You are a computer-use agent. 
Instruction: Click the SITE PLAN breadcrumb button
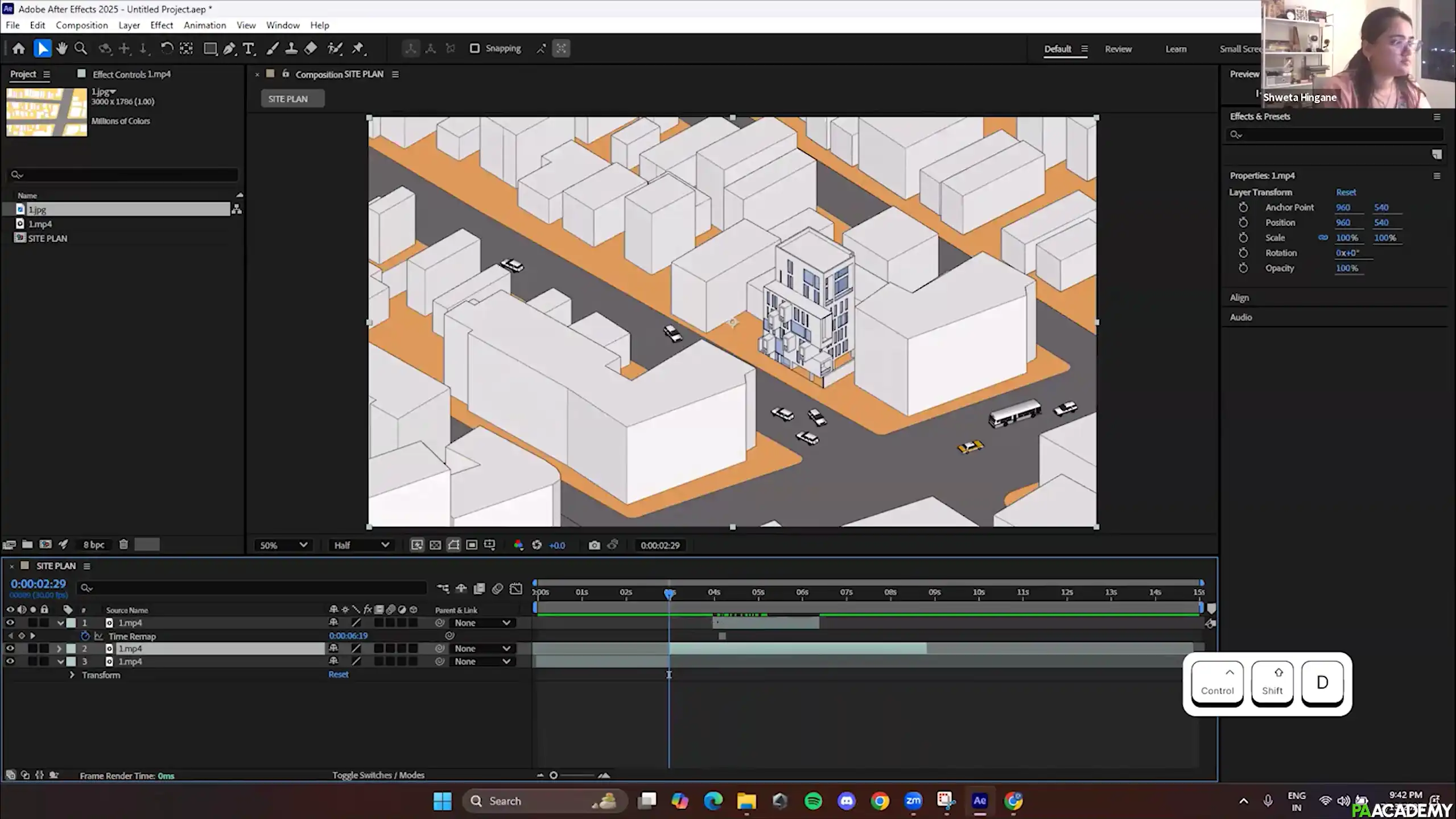pos(292,98)
